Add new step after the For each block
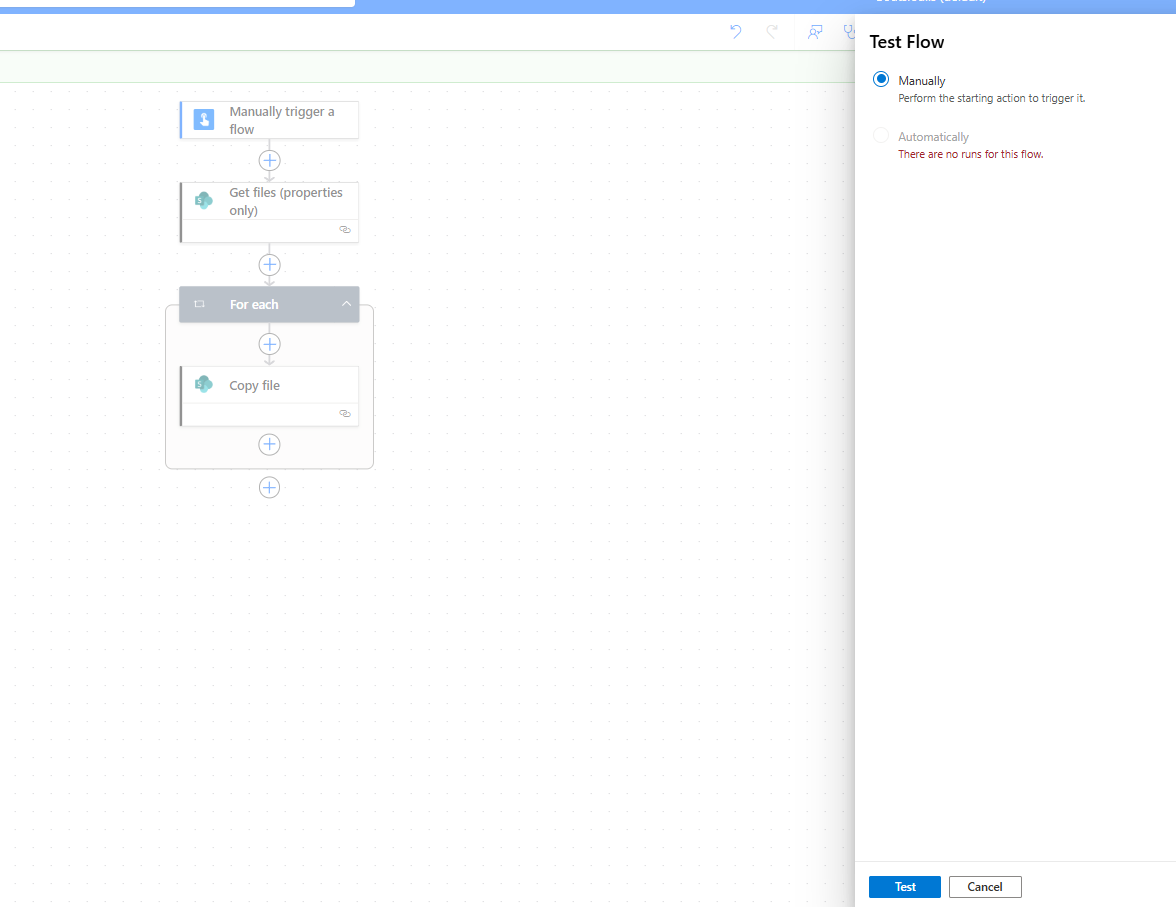The height and width of the screenshot is (907, 1176). click(269, 487)
